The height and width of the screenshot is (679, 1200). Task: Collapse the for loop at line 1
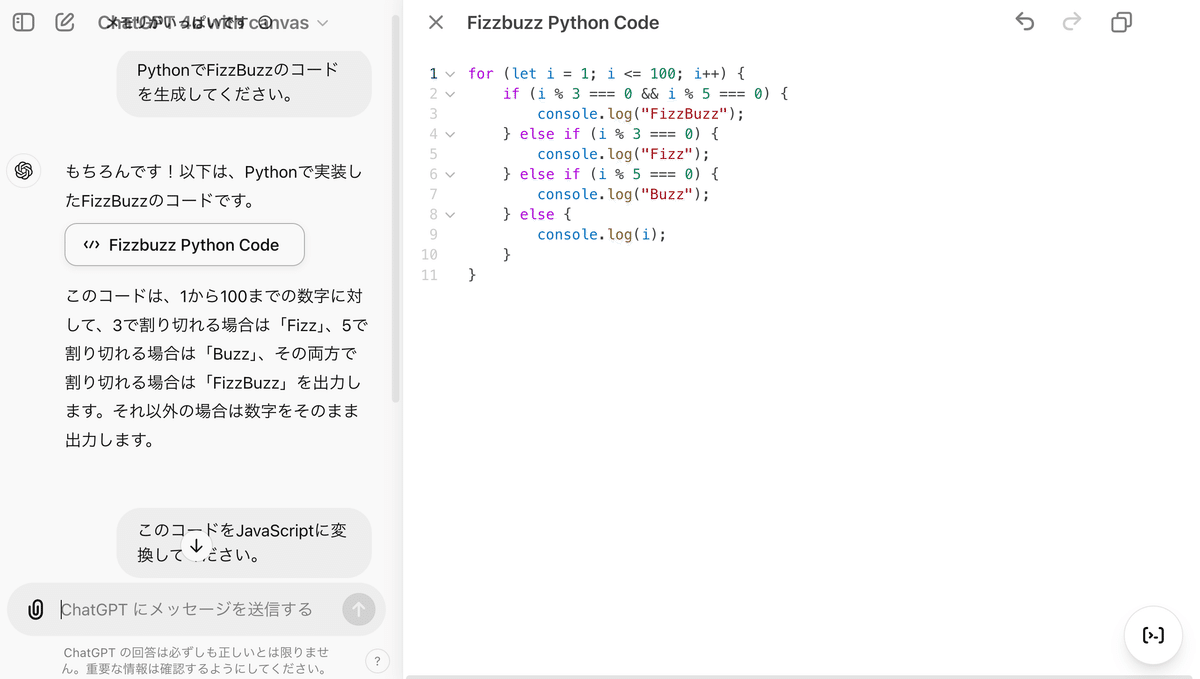tap(450, 74)
